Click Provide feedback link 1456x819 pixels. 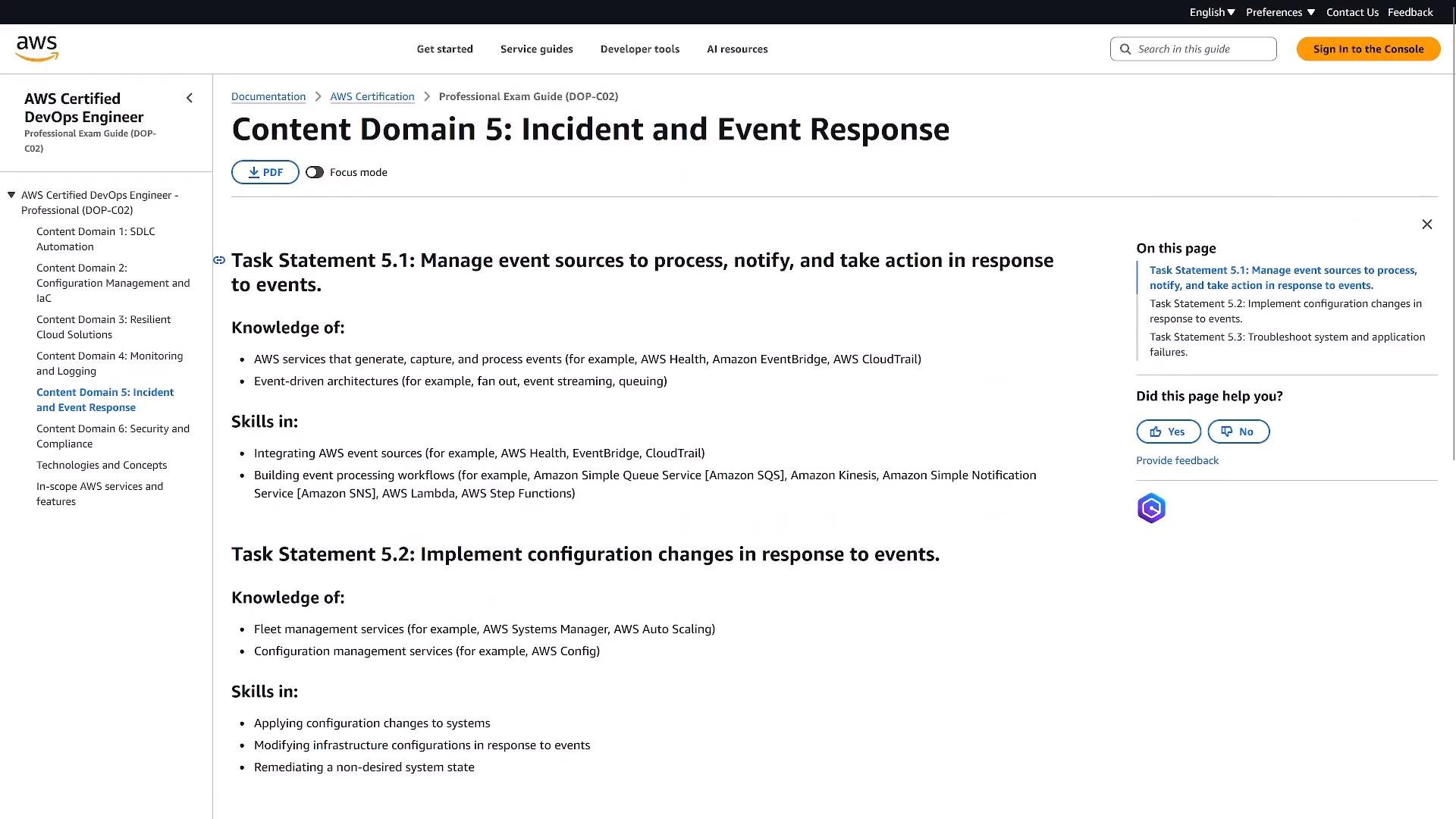[x=1177, y=460]
